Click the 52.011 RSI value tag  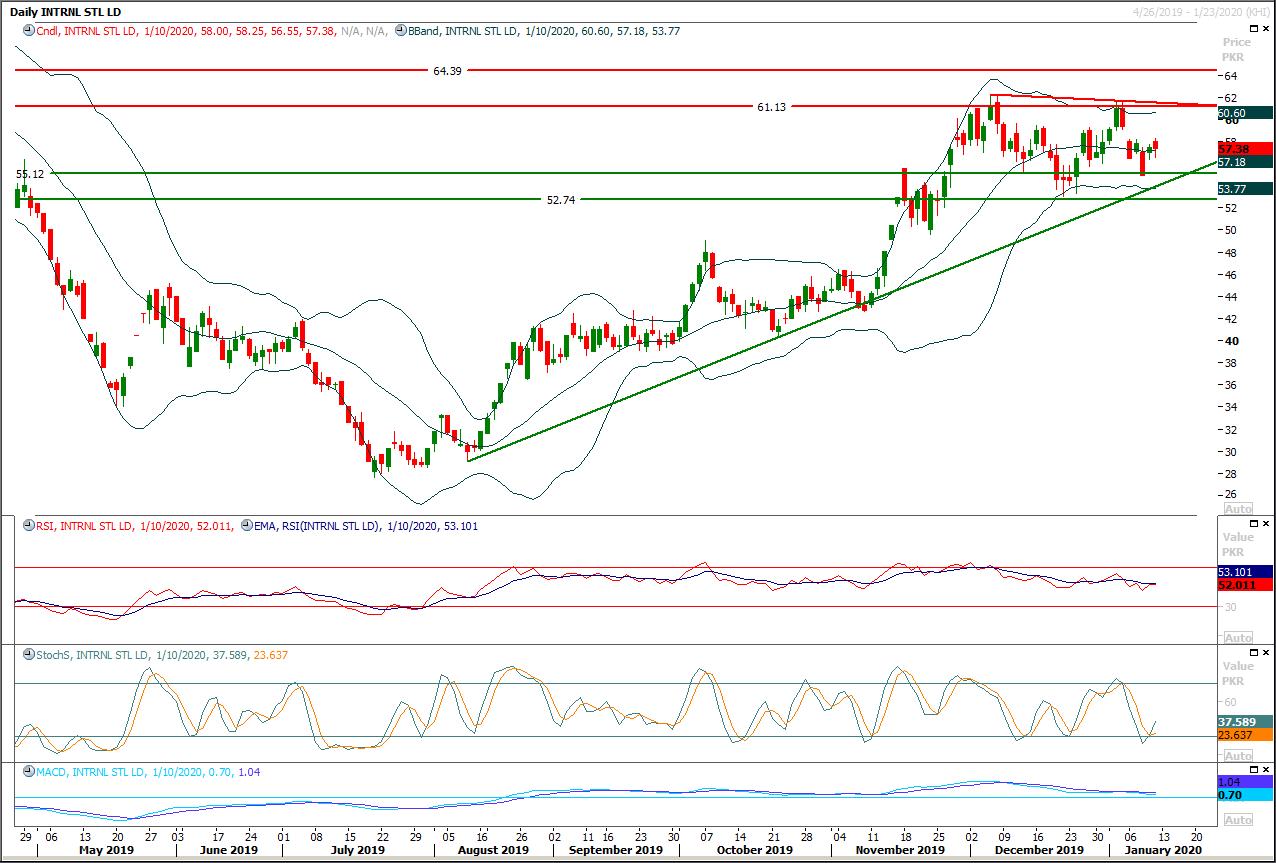[x=1245, y=584]
